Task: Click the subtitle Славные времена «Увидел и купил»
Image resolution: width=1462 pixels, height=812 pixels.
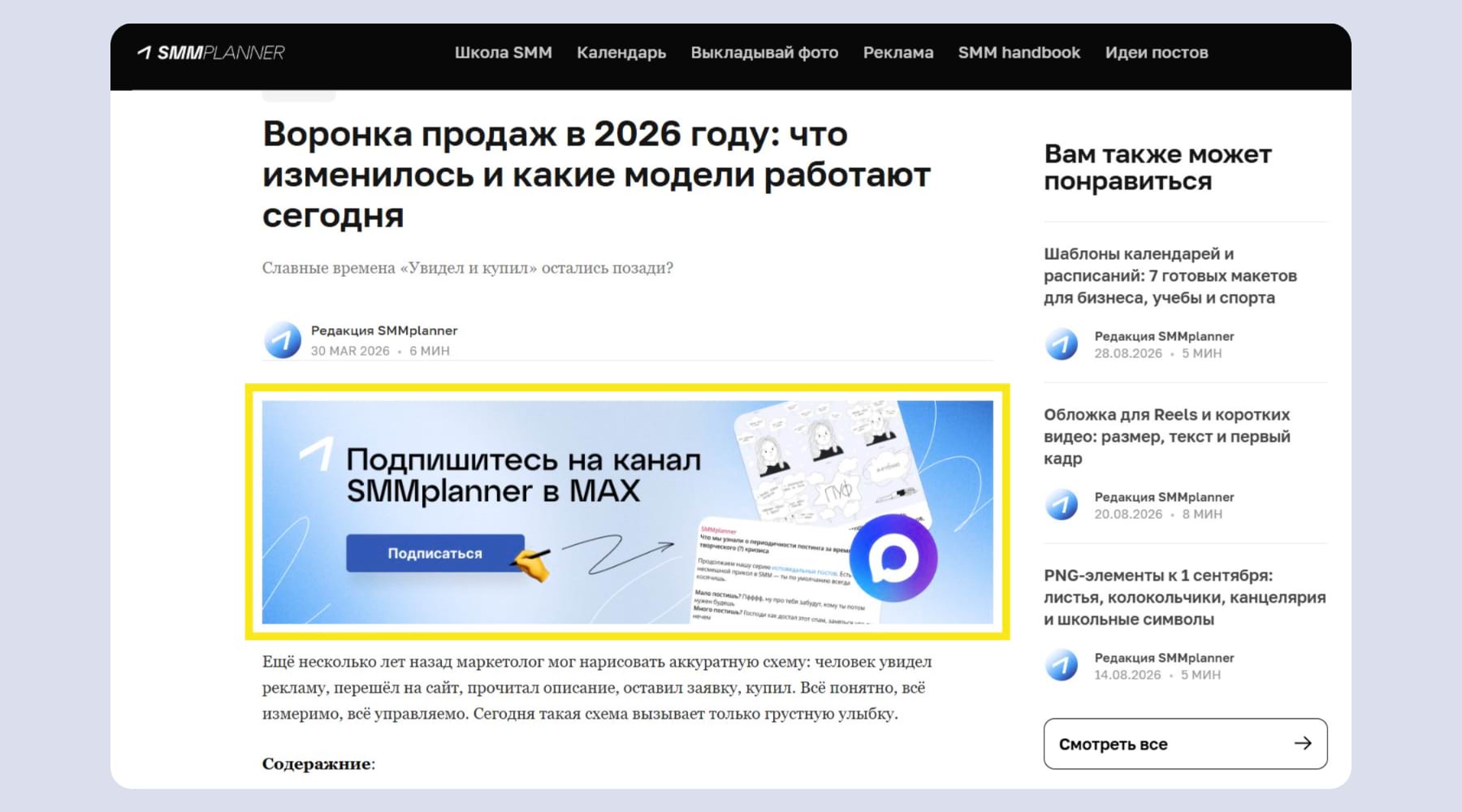Action: point(468,268)
